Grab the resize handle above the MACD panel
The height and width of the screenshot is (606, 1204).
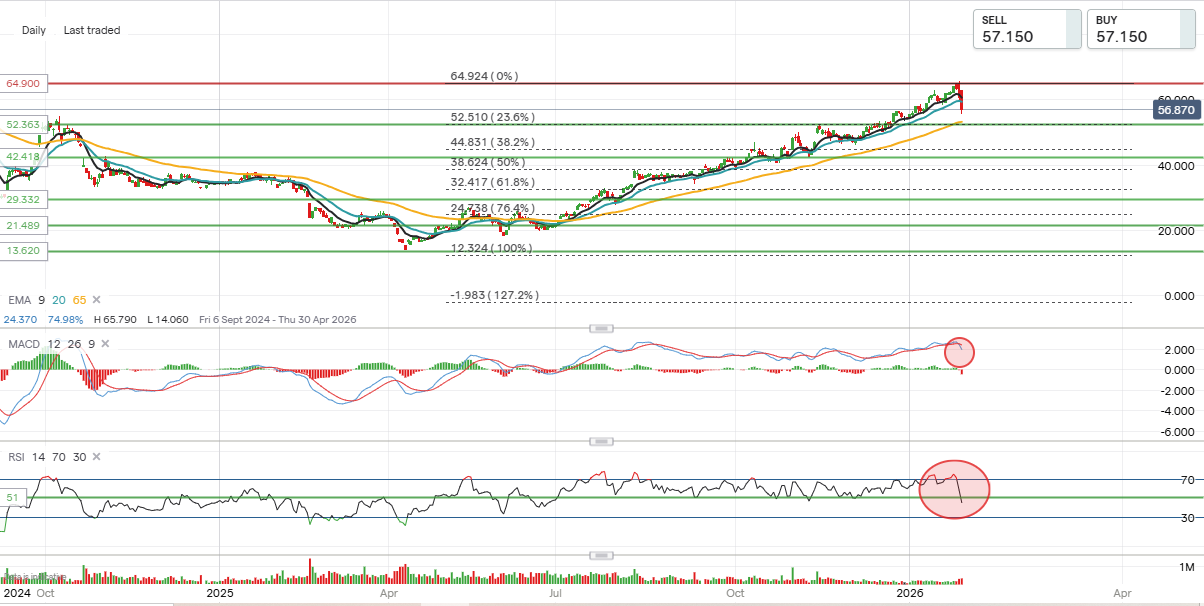600,328
